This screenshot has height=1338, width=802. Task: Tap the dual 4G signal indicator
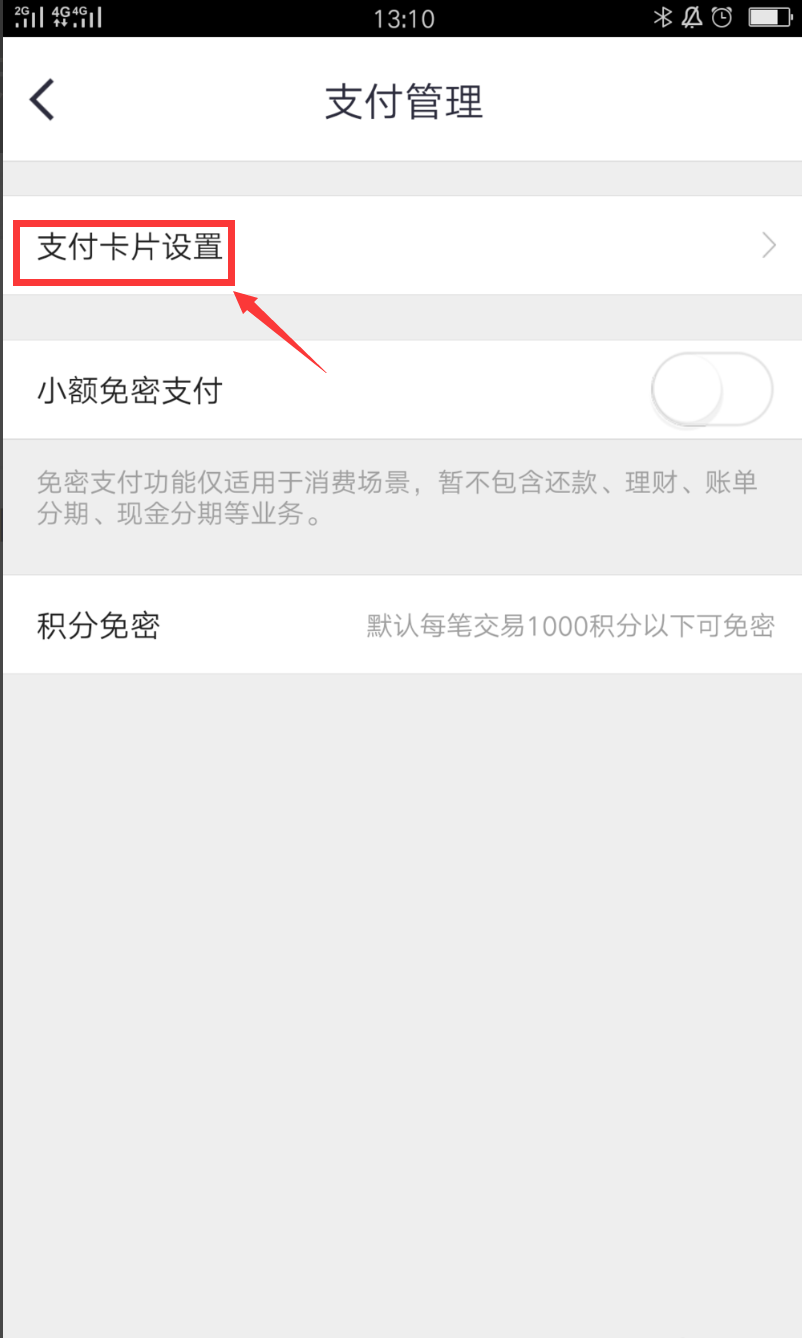[x=76, y=17]
